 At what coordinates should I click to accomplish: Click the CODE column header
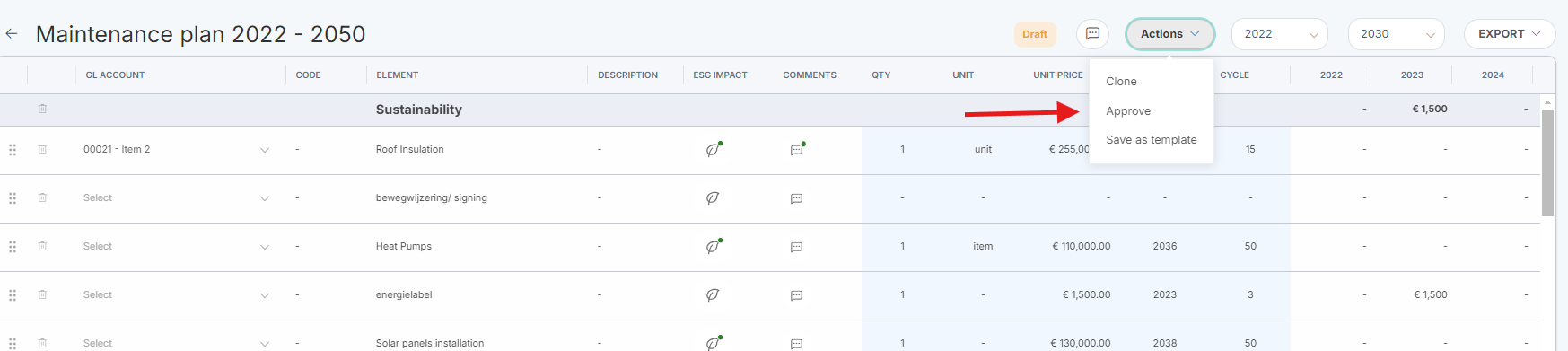click(308, 75)
